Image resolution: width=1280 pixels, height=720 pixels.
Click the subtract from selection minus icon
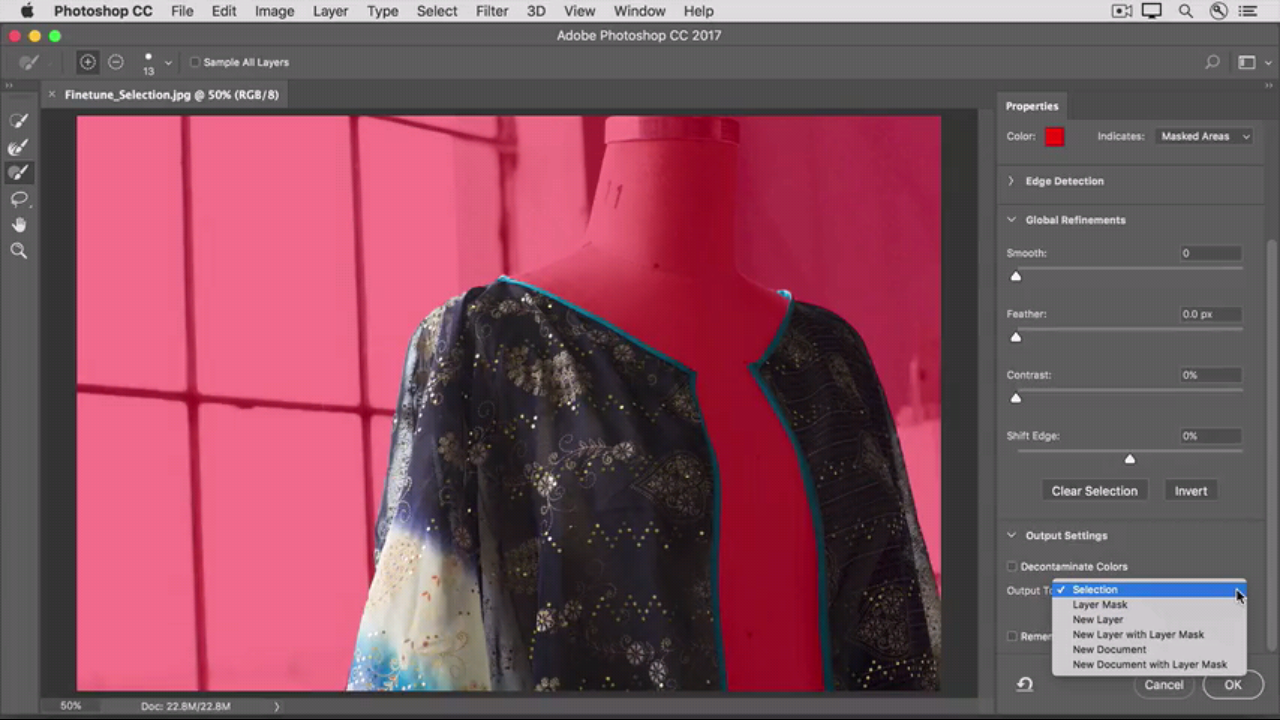coord(116,62)
